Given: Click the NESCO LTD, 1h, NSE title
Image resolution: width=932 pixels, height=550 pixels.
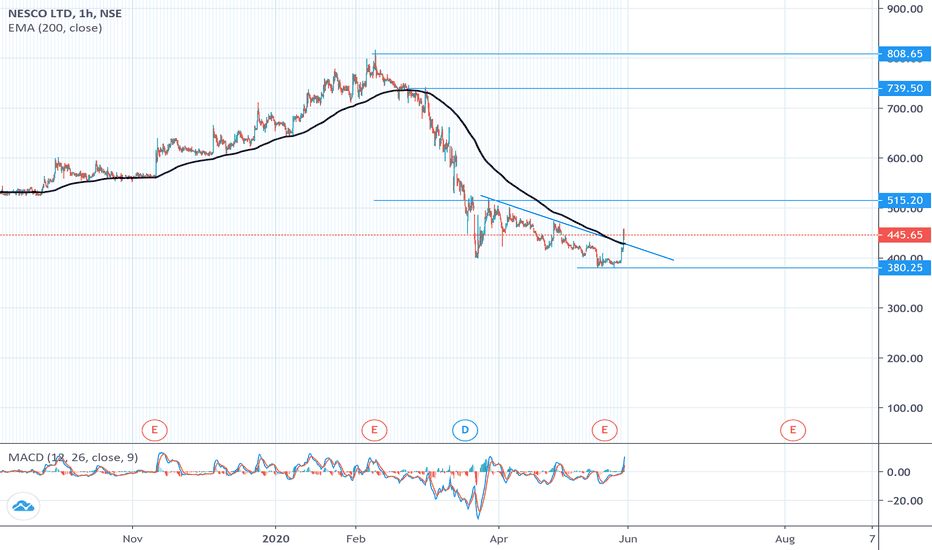Looking at the screenshot, I should 65,13.
